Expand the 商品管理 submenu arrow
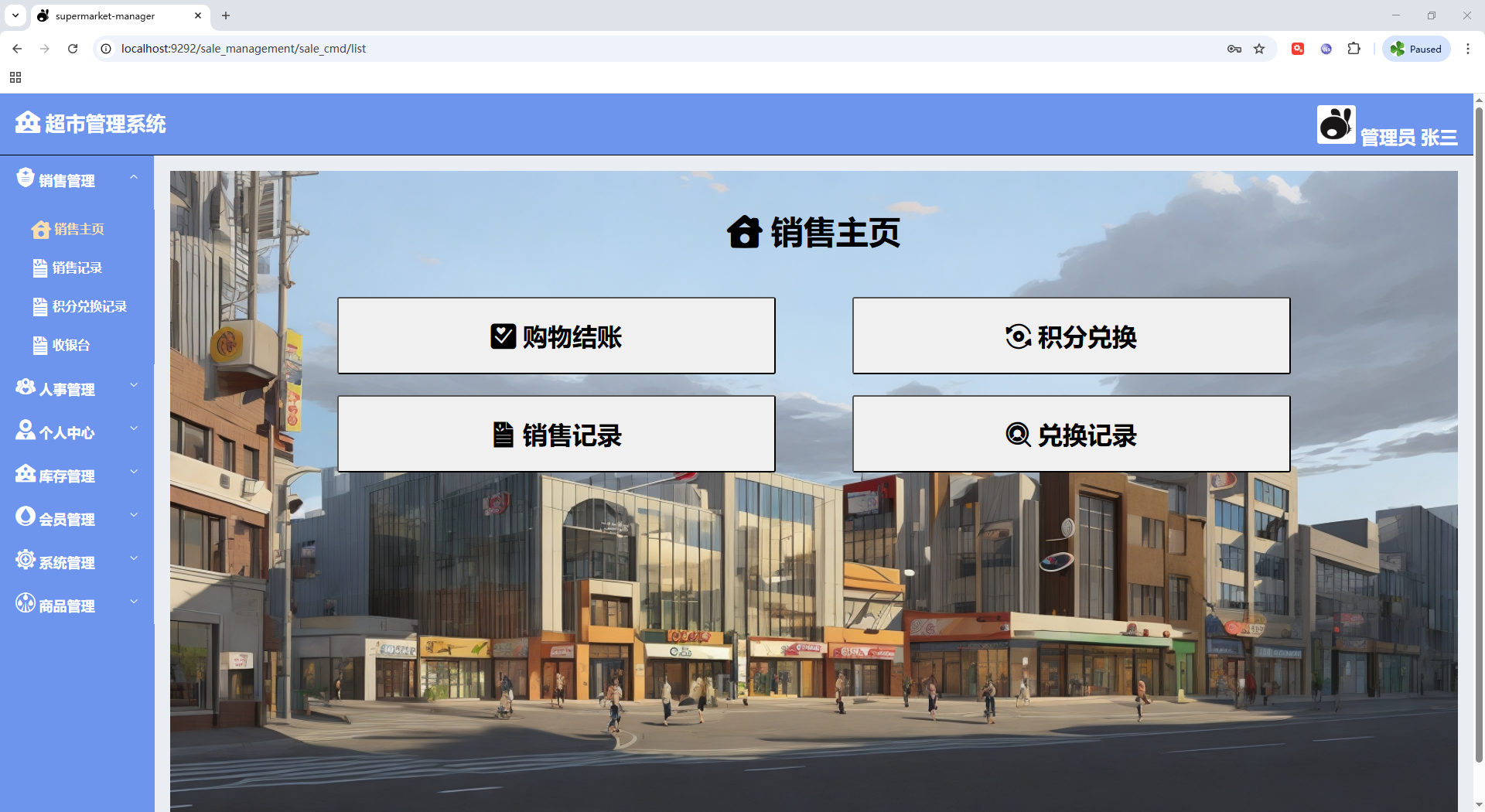 [x=134, y=602]
